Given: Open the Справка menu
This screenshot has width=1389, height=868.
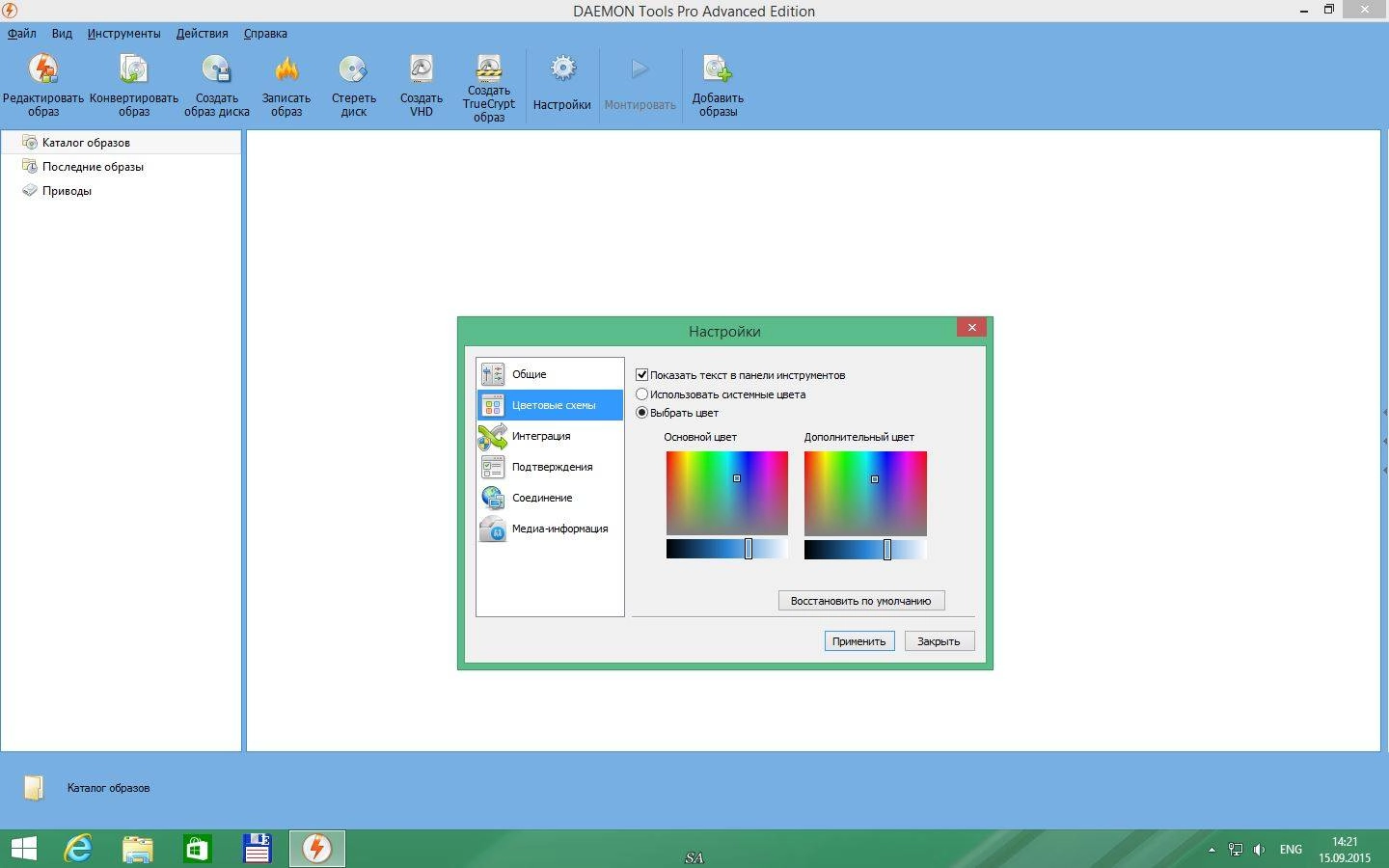Looking at the screenshot, I should point(265,33).
